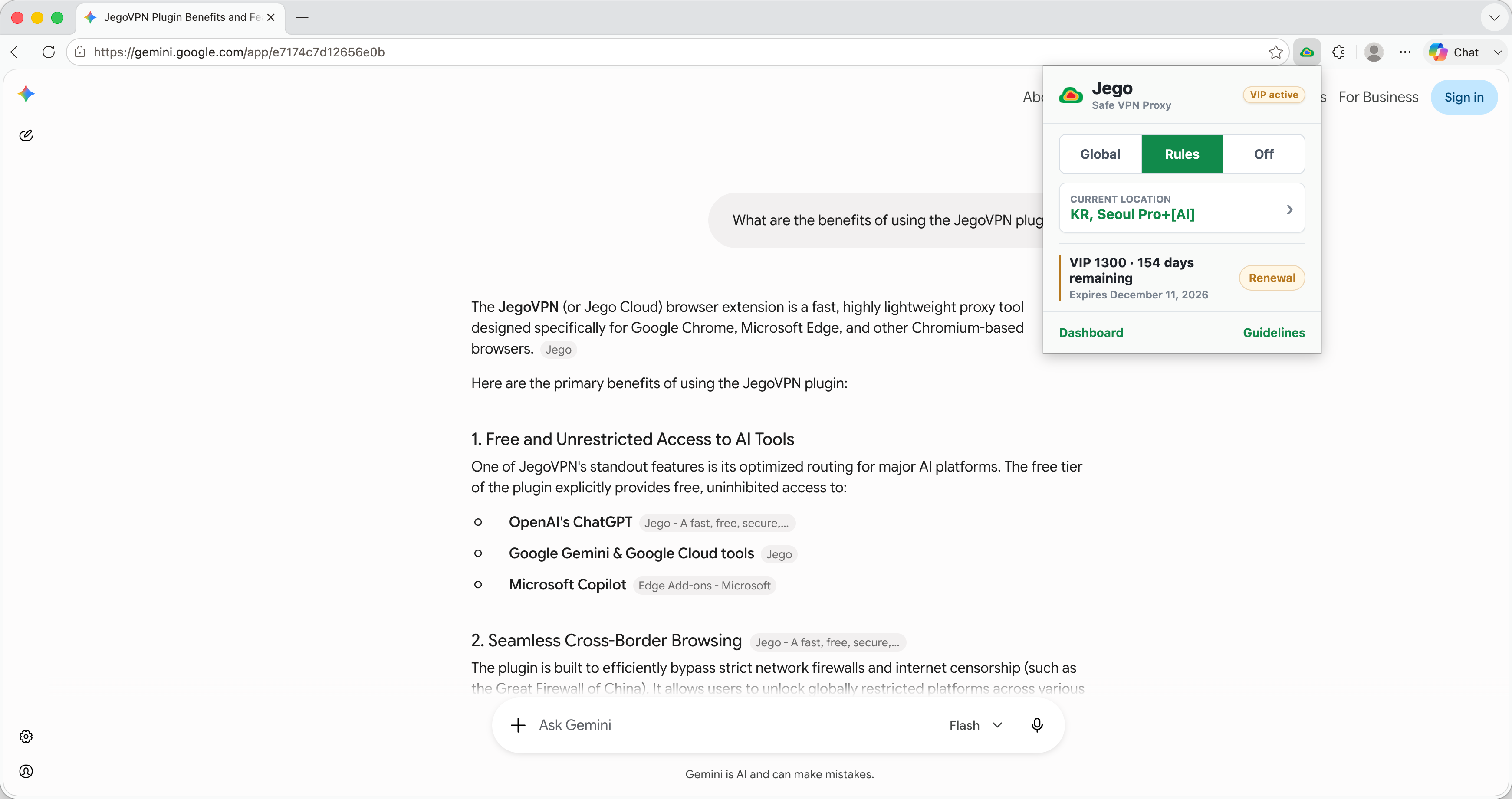
Task: Click the Jego cloud logo in popup
Action: 1071,95
